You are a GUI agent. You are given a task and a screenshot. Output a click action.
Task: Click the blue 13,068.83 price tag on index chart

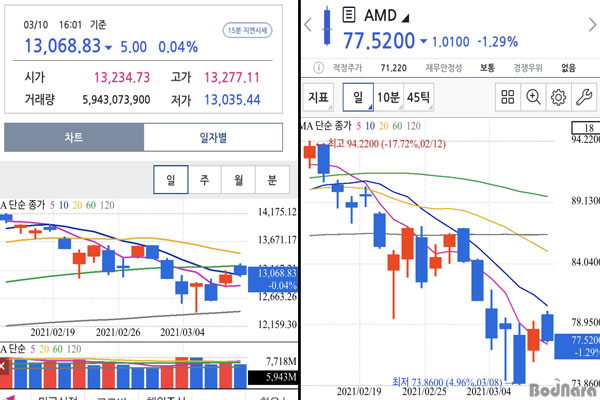(273, 279)
